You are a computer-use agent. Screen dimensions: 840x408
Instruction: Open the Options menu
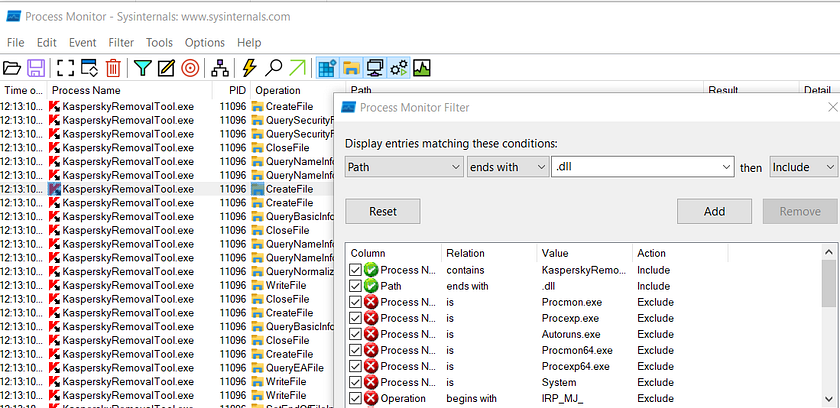tap(205, 42)
